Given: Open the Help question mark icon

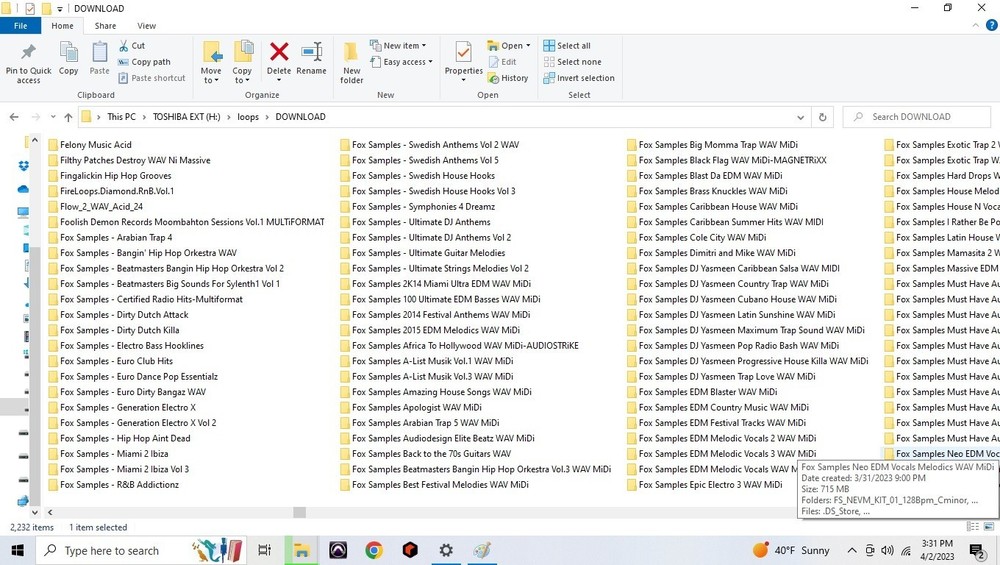Looking at the screenshot, I should click(992, 26).
